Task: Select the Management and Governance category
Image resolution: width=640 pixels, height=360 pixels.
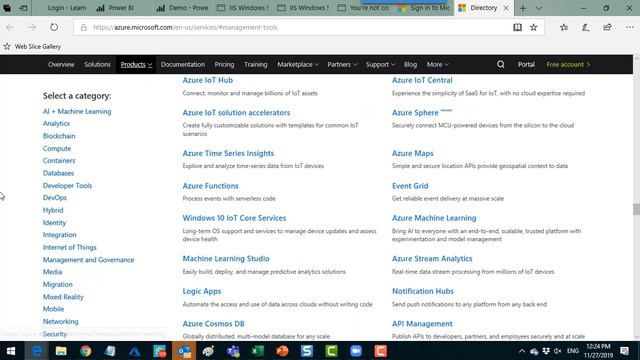Action: [x=88, y=260]
